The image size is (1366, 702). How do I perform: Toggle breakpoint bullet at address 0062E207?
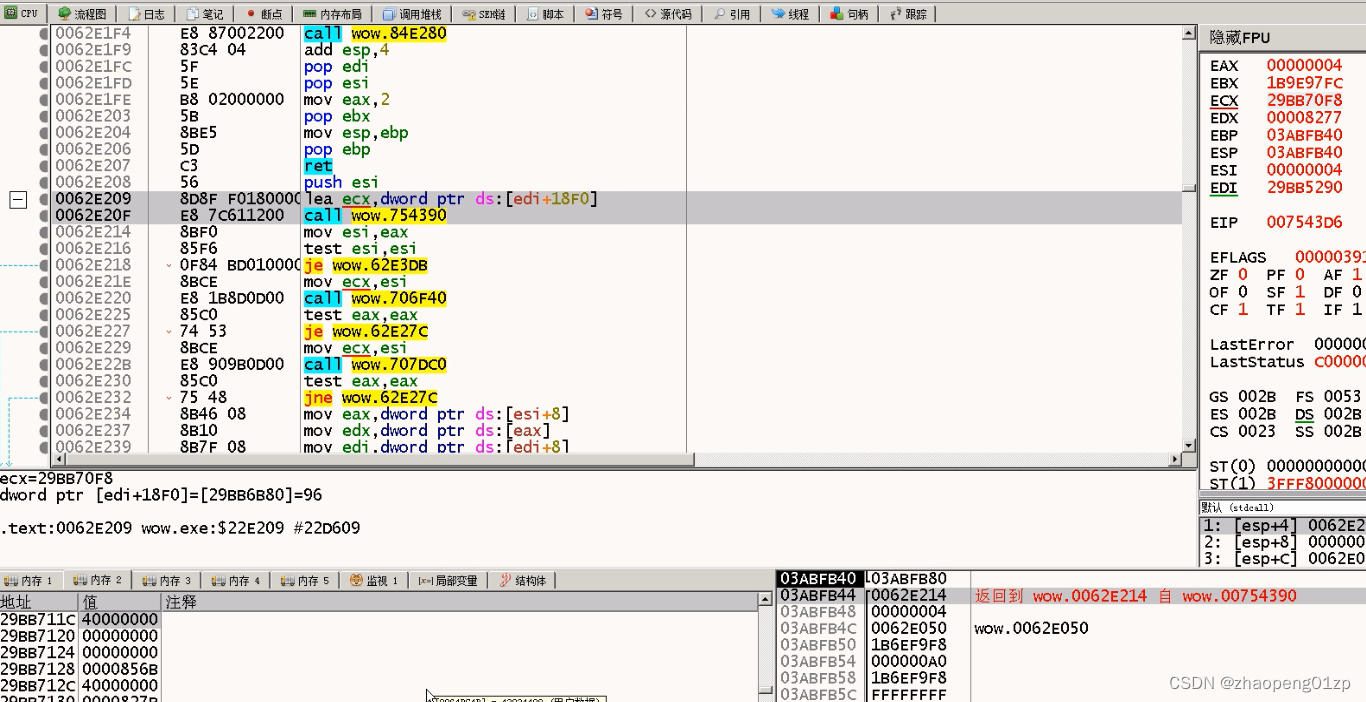pyautogui.click(x=44, y=166)
